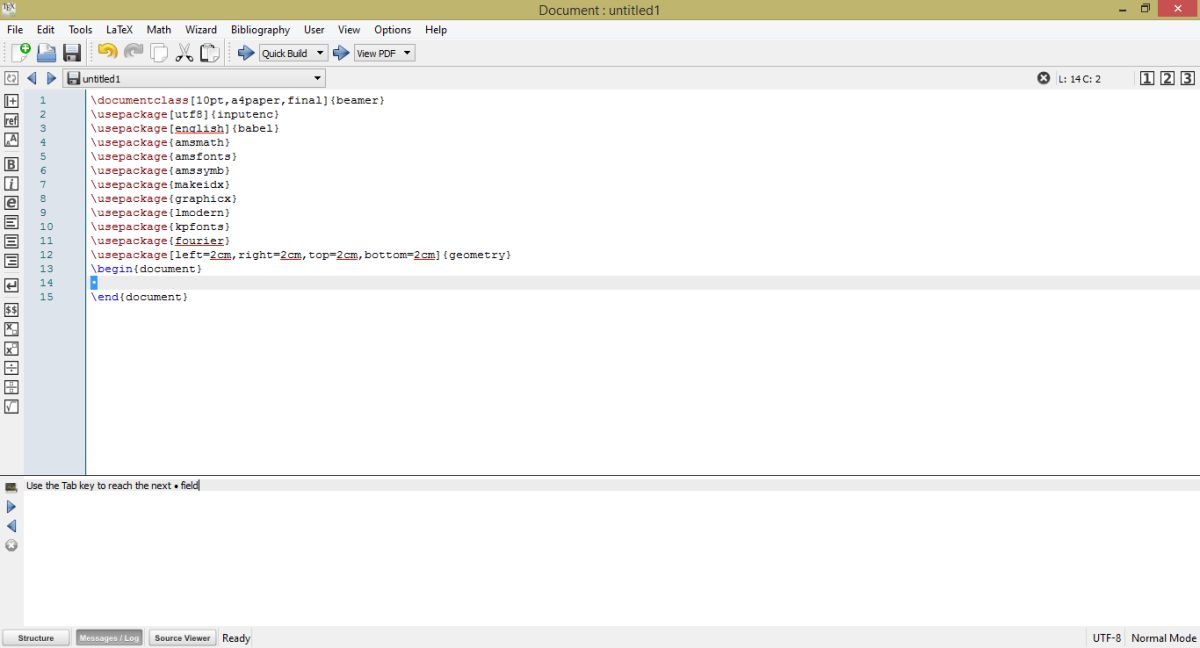
Task: Open the View menu
Action: [x=349, y=30]
